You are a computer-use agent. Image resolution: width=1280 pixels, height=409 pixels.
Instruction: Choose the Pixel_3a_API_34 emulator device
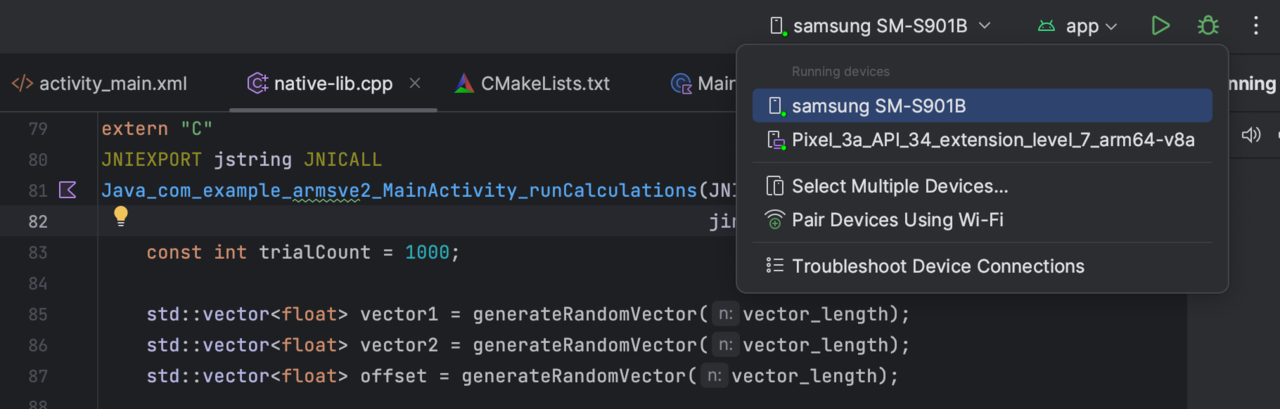pyautogui.click(x=992, y=140)
